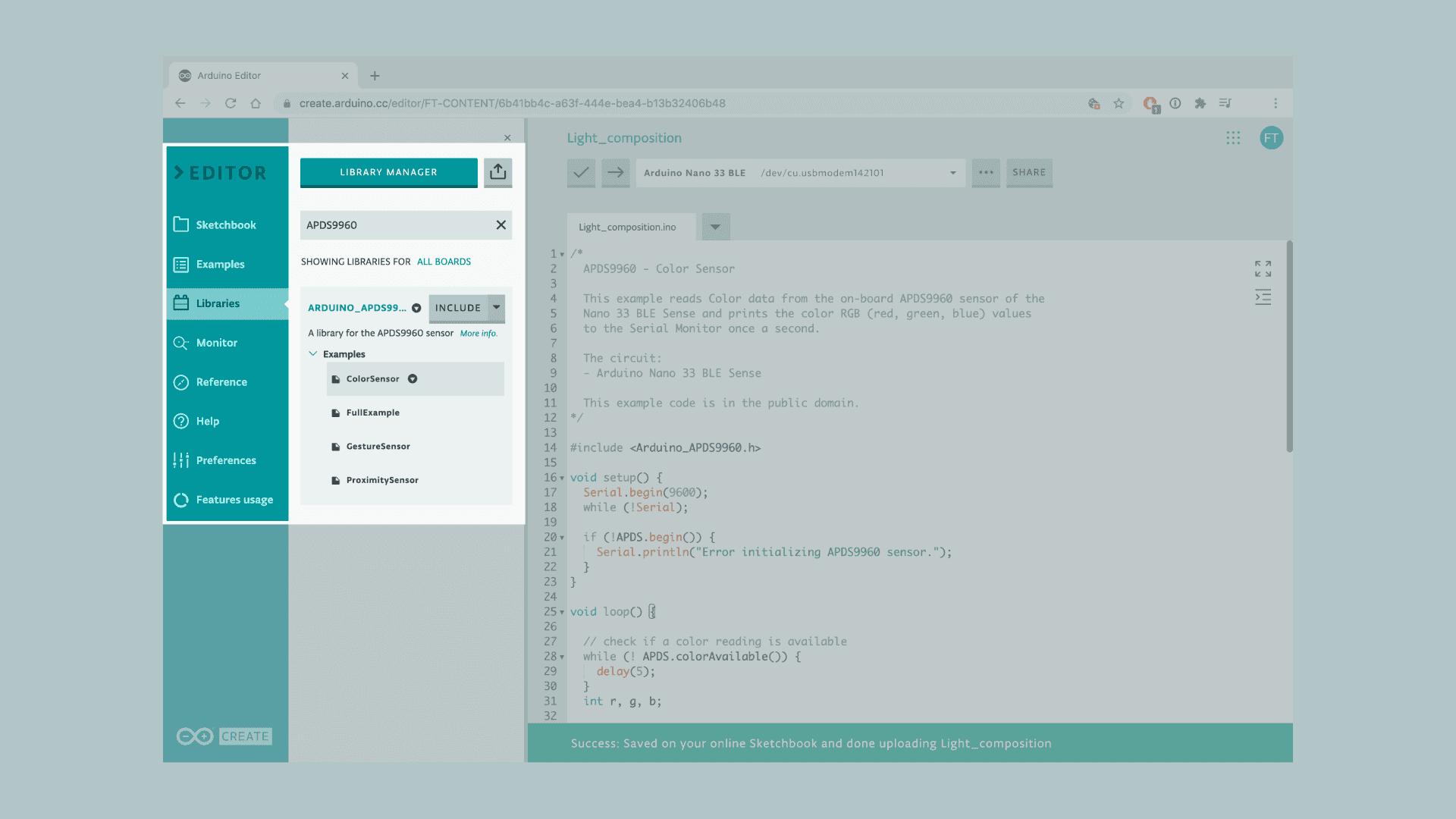Image resolution: width=1456 pixels, height=819 pixels.
Task: Toggle favorite marker next to ColorSensor
Action: click(413, 379)
